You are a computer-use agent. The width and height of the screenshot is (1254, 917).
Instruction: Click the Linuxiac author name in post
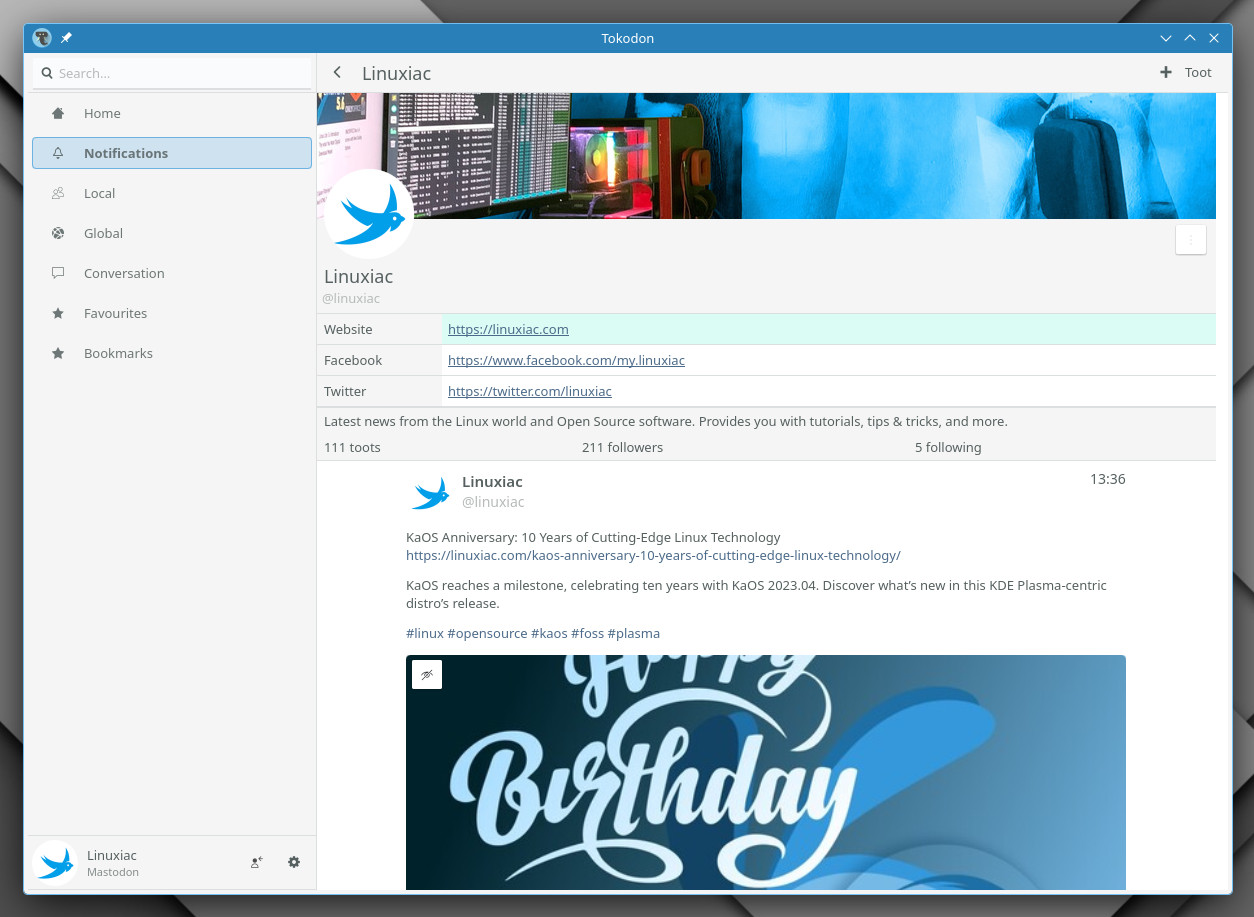(x=492, y=482)
